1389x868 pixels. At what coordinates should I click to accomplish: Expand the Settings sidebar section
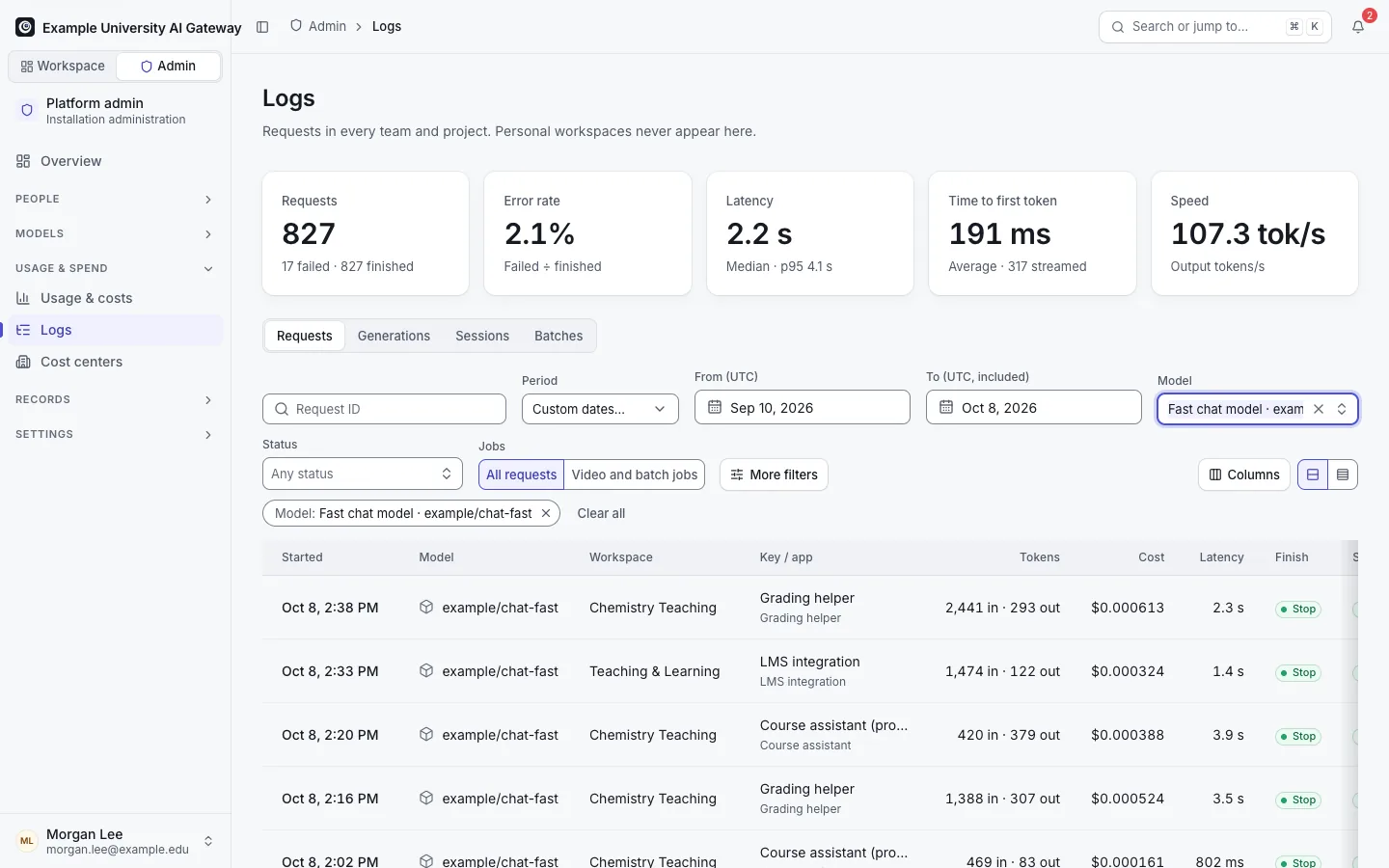point(115,434)
